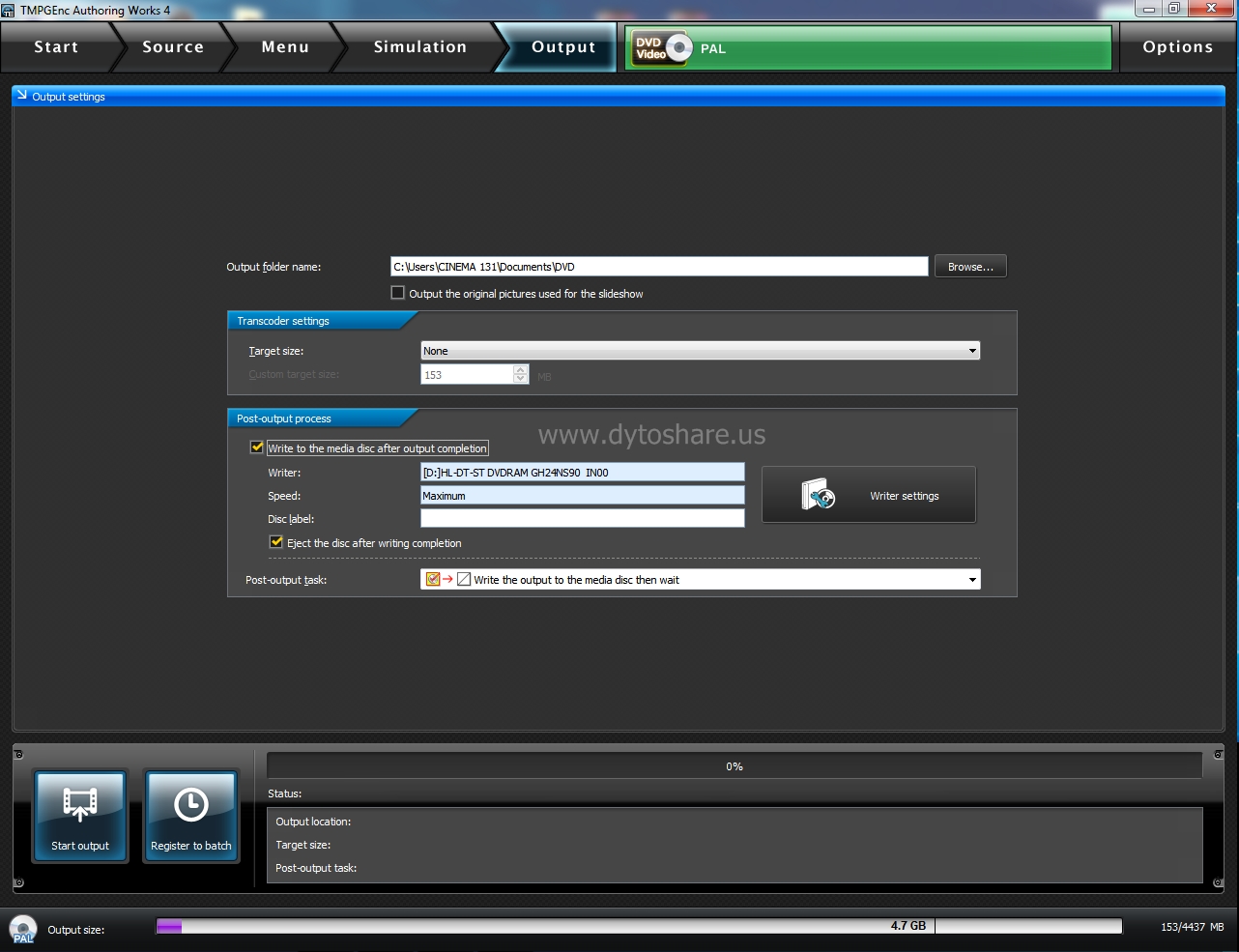Click the Output folder name field
Screen dimensions: 1239x952
click(x=659, y=267)
